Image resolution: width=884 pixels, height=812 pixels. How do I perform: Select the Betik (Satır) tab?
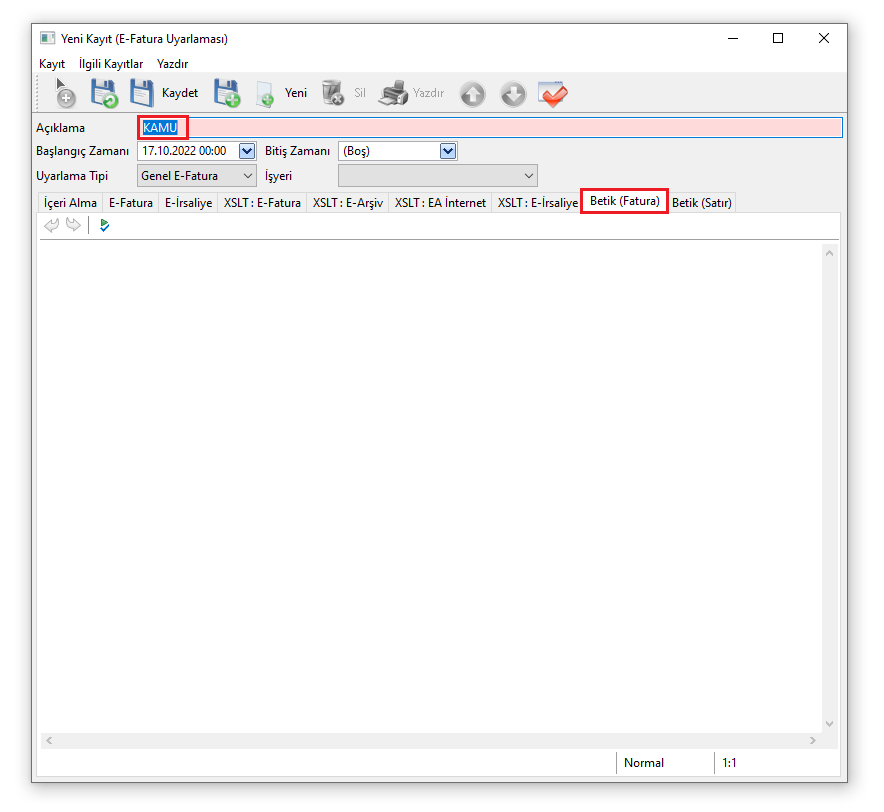[702, 203]
